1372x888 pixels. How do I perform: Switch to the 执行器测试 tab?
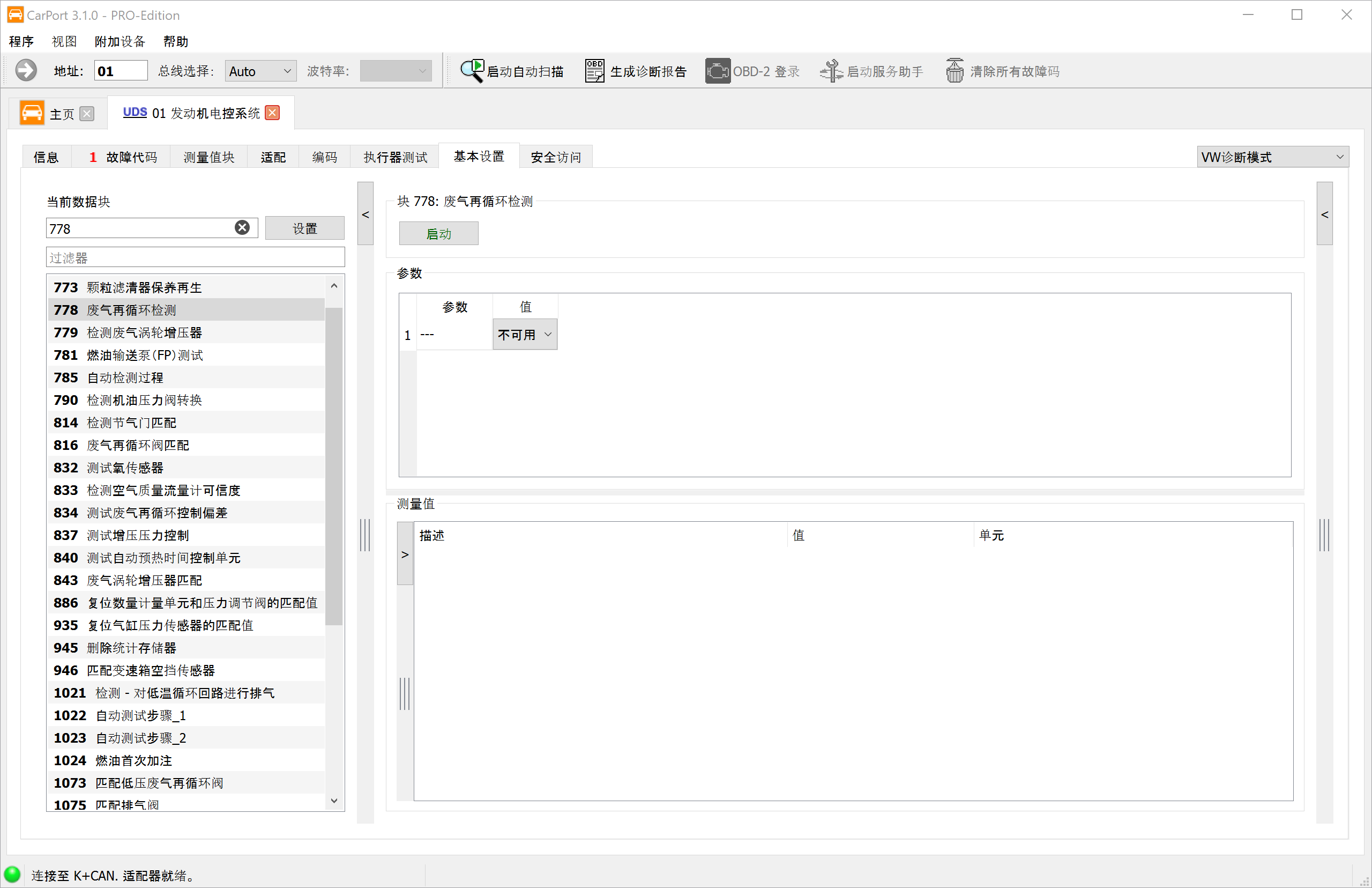tap(396, 158)
